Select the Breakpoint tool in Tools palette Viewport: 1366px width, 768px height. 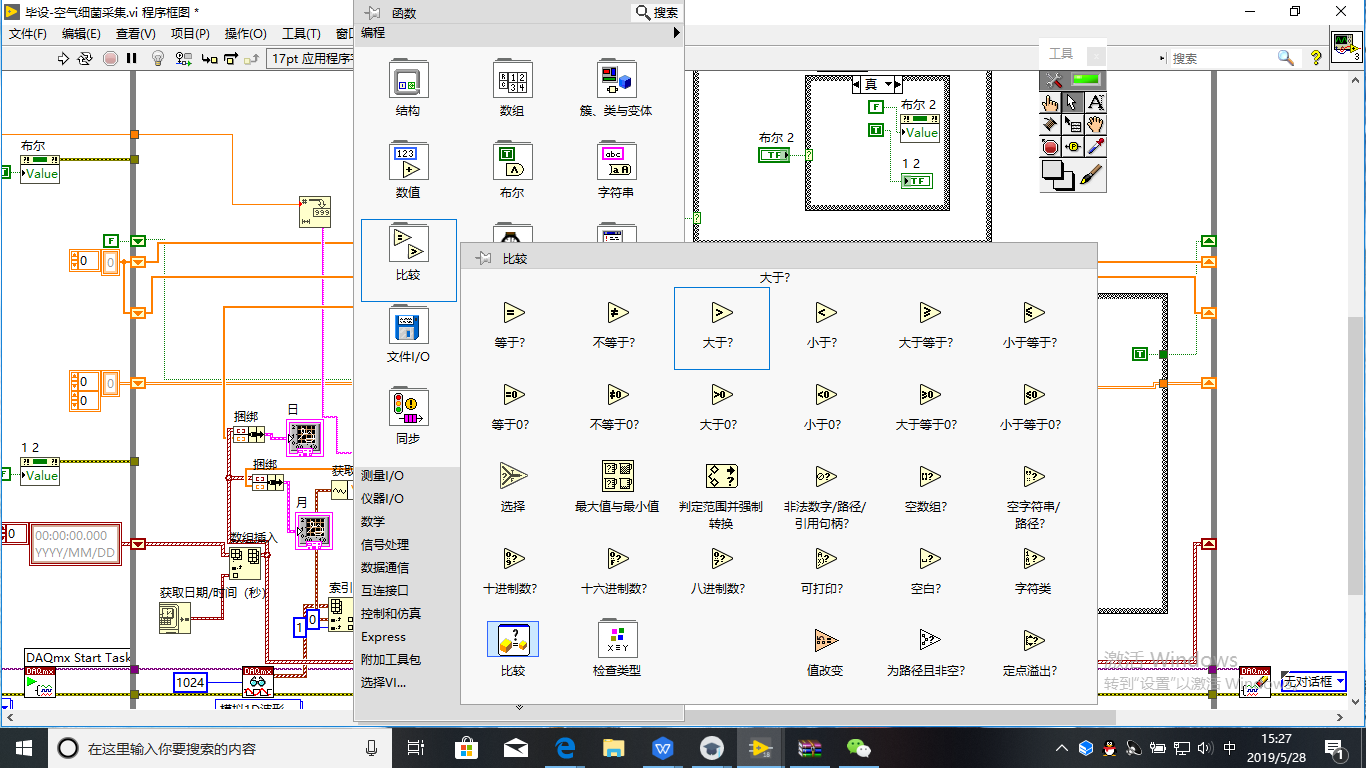point(1050,147)
